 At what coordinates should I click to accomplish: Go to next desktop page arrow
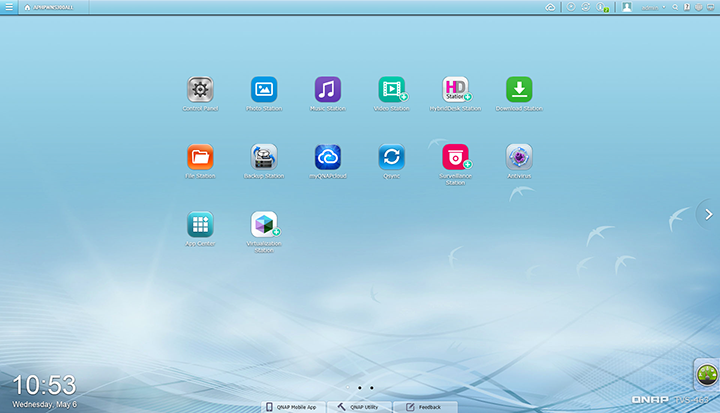(x=708, y=214)
